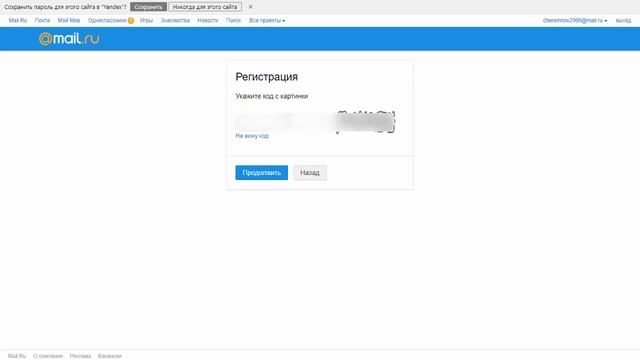The image size is (640, 360).
Task: Click the orange Одноклассники notification badge
Action: click(x=131, y=20)
